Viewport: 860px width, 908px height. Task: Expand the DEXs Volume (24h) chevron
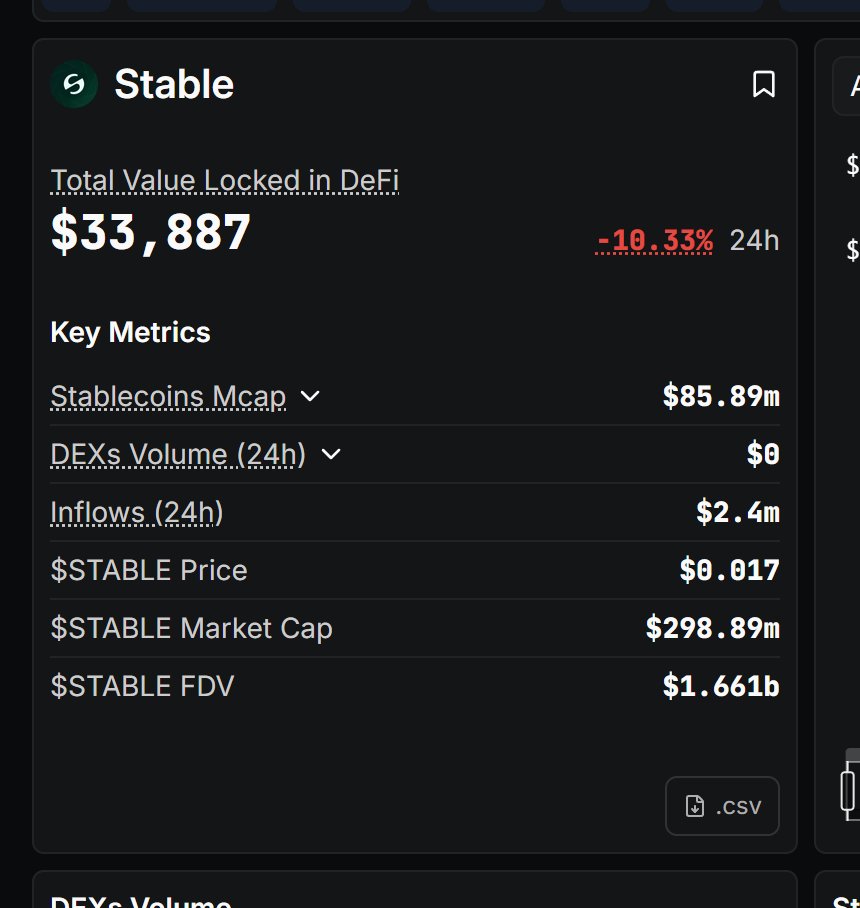coord(331,454)
